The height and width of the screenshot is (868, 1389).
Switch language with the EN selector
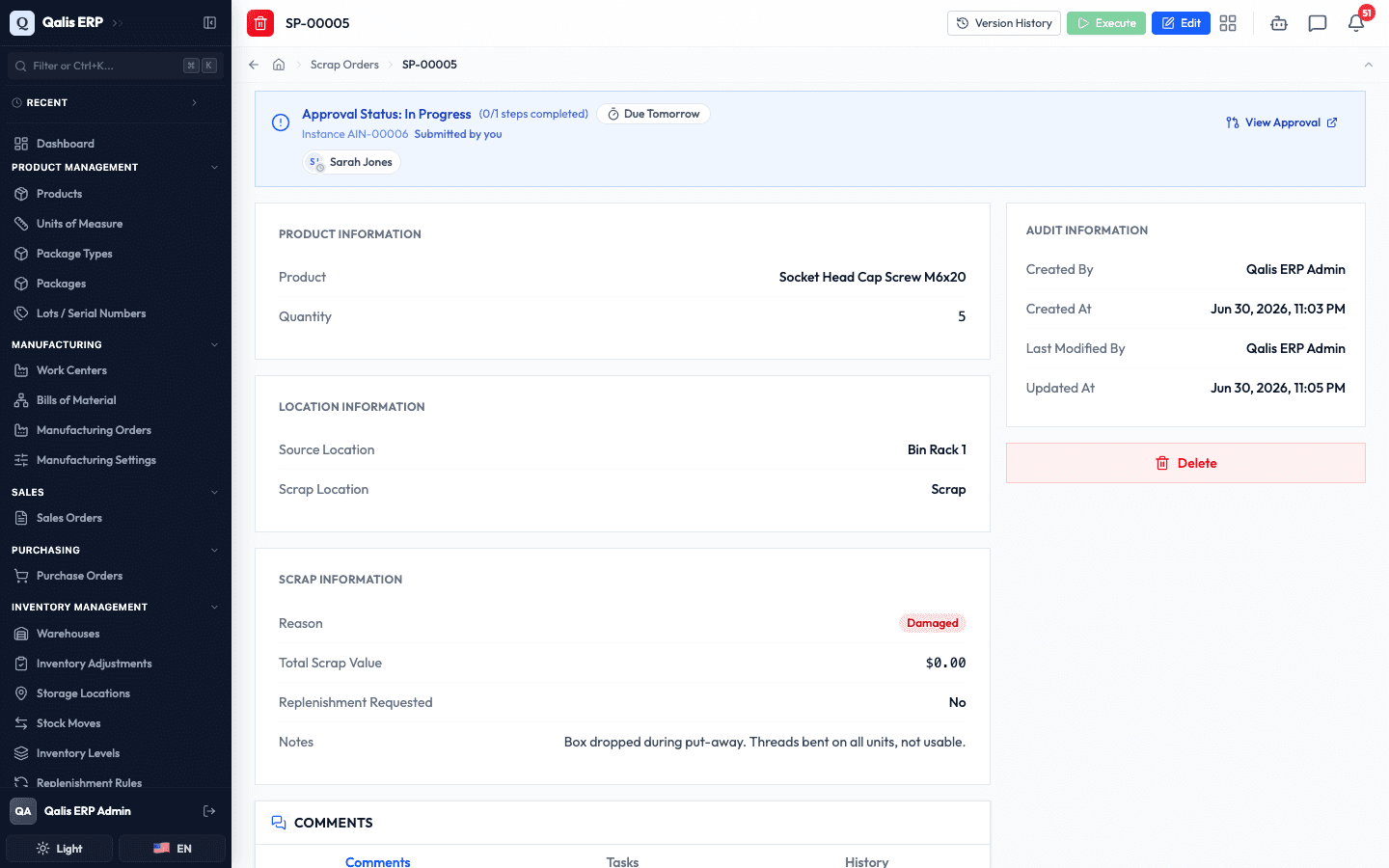[x=172, y=849]
